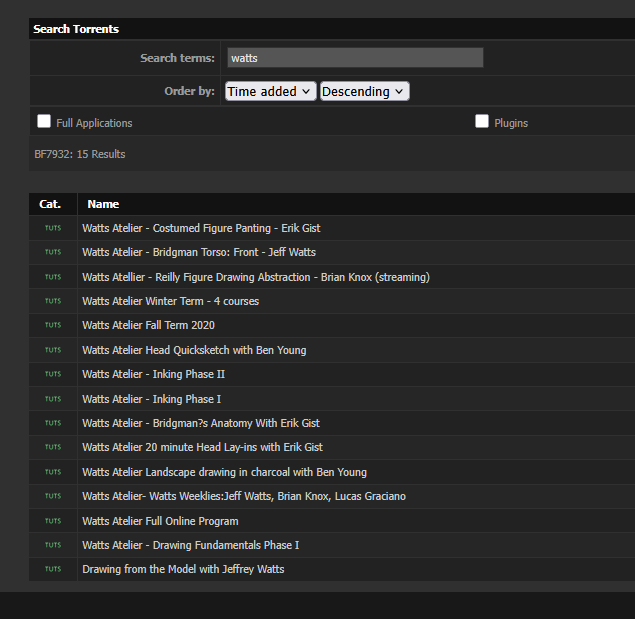The image size is (635, 619).
Task: Open Watts Atelier Fall Term 2020
Action: (x=148, y=325)
